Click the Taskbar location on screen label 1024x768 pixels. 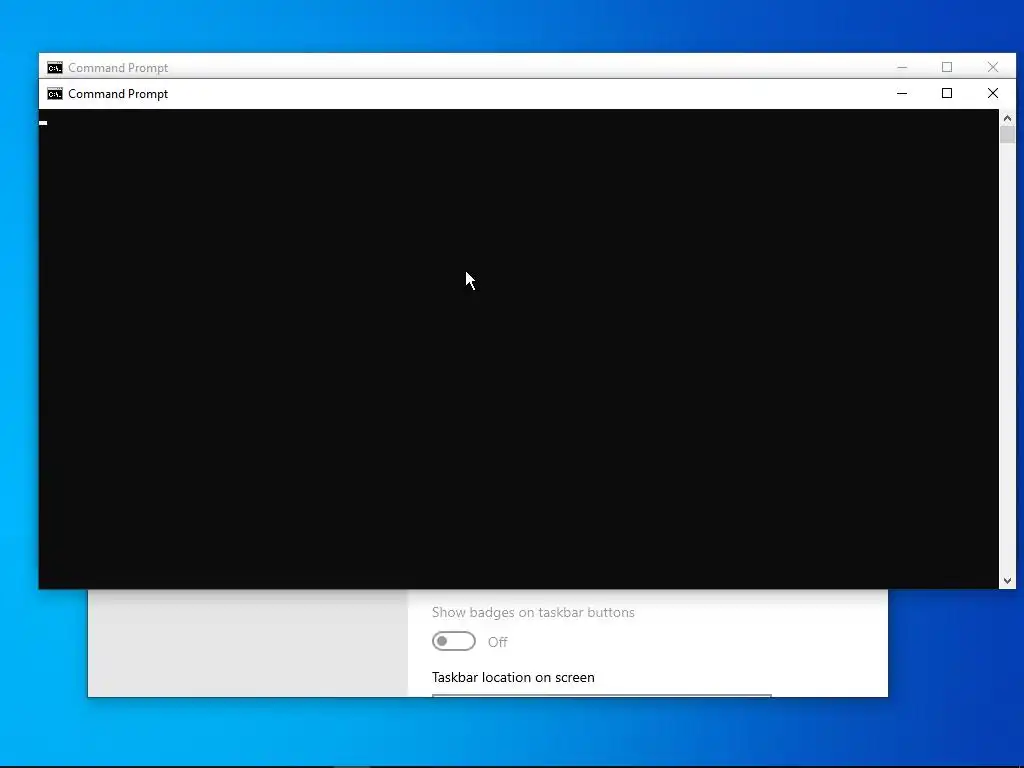click(x=513, y=677)
